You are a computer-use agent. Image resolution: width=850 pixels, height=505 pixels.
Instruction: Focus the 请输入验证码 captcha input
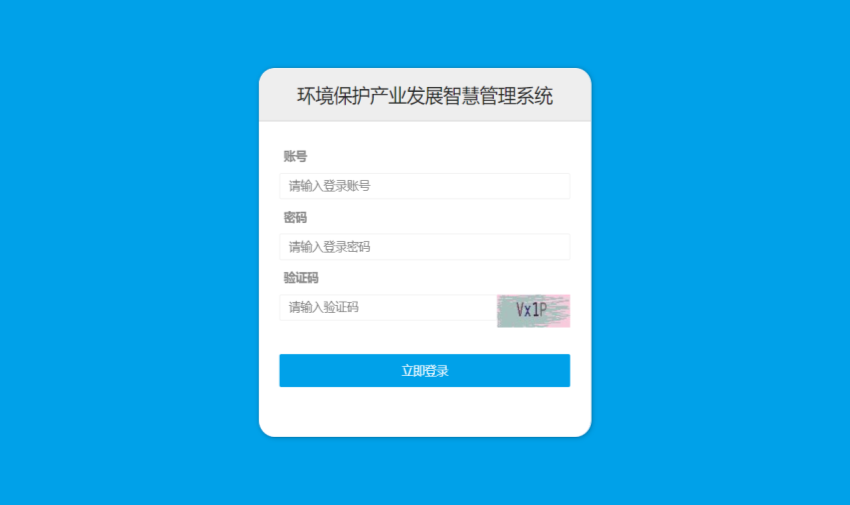[388, 308]
